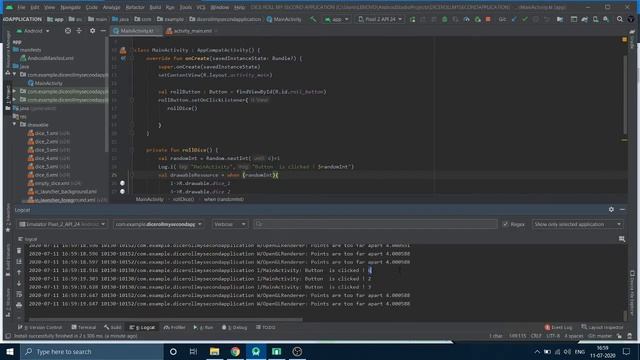The height and width of the screenshot is (360, 640).
Task: Click the editor vertical scrollbar
Action: 624,95
